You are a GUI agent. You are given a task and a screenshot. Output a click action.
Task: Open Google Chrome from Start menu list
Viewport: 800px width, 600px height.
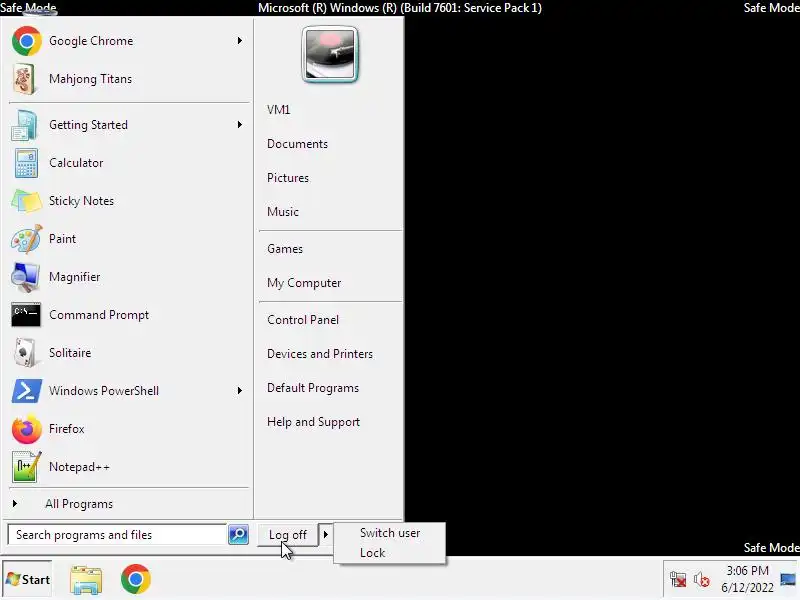[x=127, y=41]
